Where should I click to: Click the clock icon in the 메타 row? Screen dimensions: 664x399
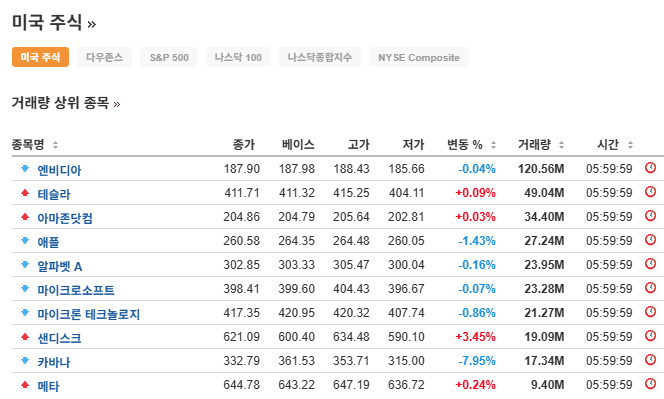pos(650,384)
